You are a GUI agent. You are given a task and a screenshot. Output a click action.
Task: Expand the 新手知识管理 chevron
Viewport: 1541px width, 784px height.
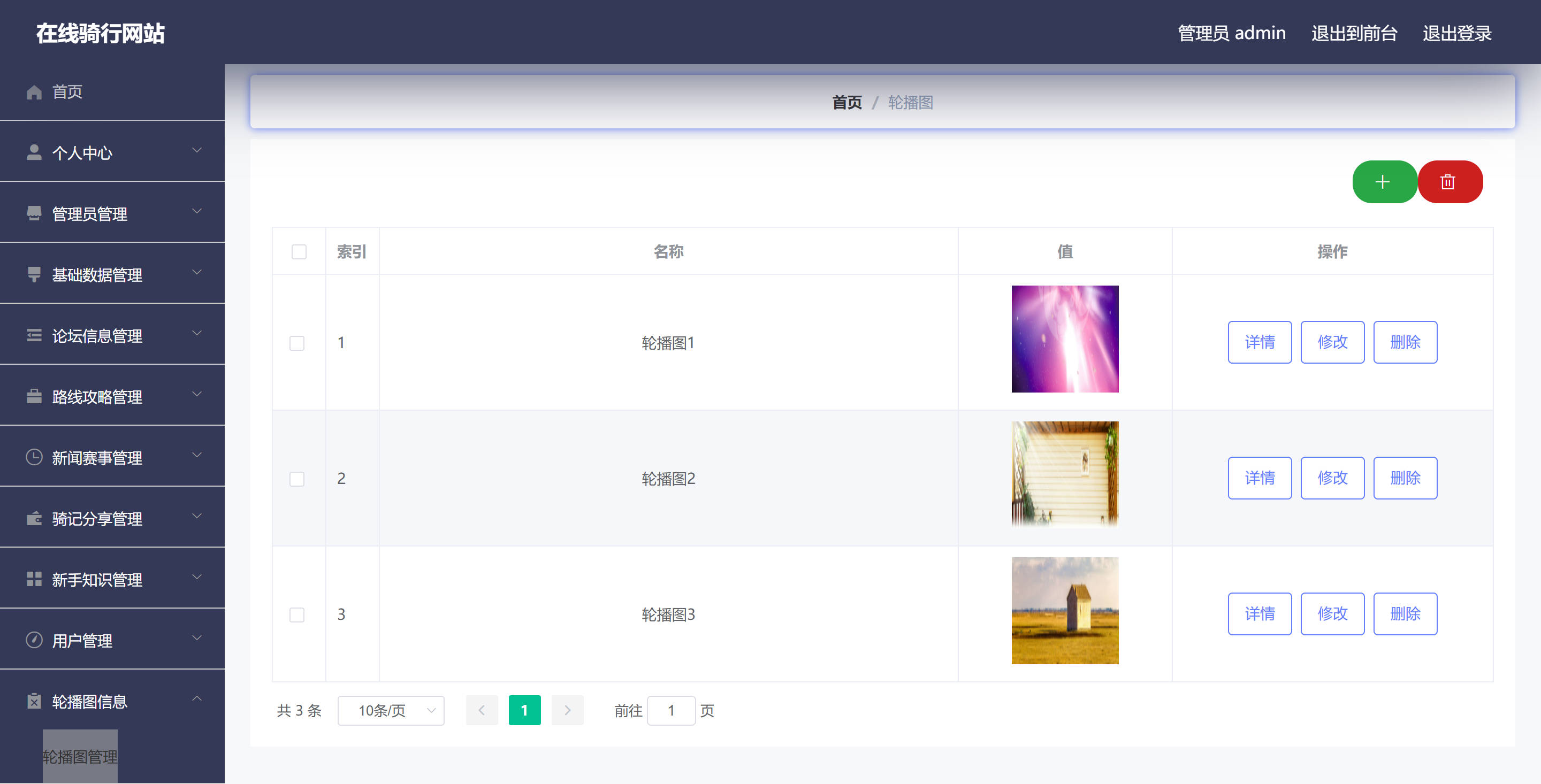pyautogui.click(x=197, y=578)
